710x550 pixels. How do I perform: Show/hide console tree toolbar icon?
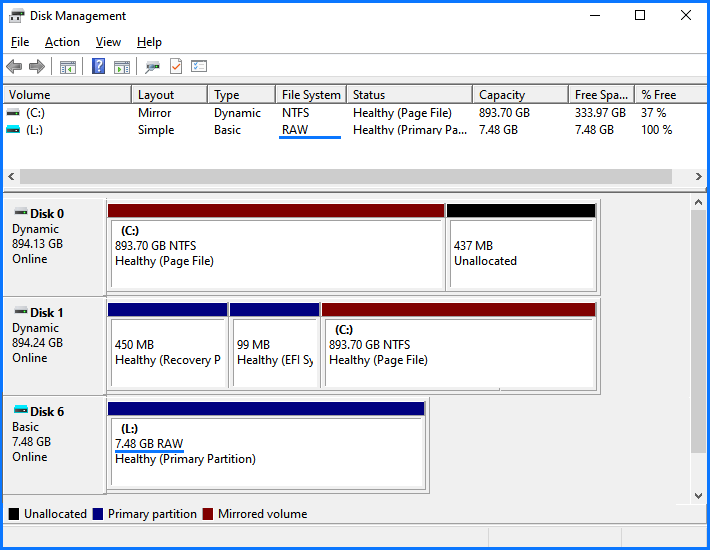68,67
